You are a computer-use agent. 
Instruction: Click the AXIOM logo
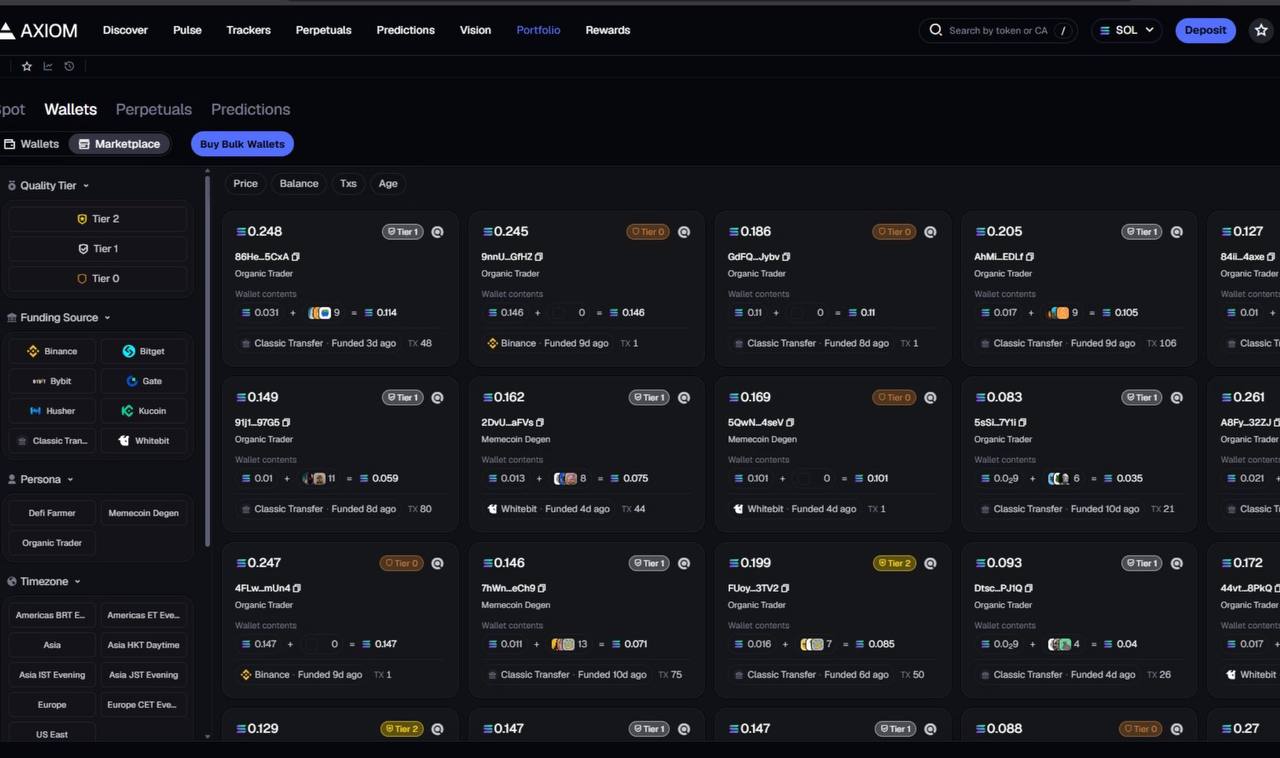click(x=39, y=30)
